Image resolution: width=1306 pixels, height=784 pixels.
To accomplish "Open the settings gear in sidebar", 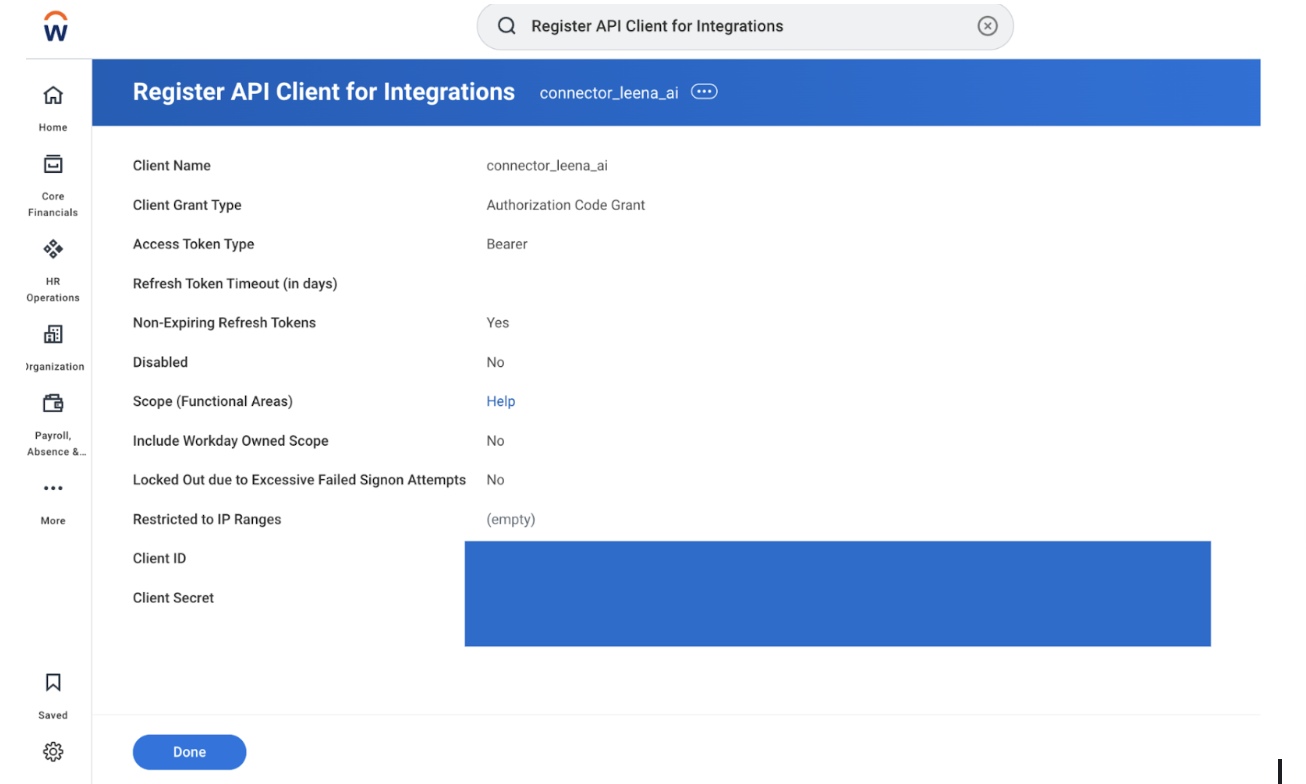I will tap(53, 752).
